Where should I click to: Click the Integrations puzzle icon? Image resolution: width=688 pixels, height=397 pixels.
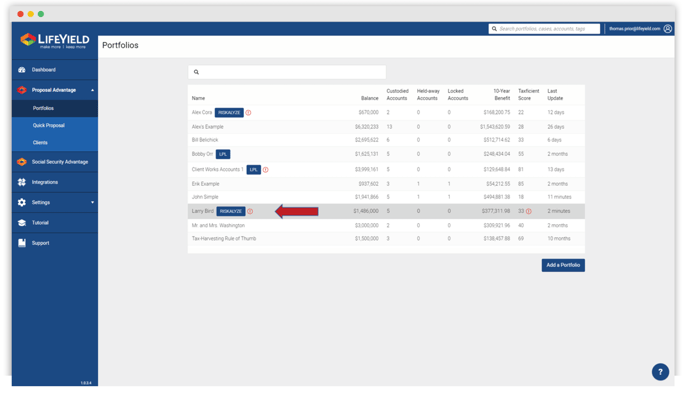pyautogui.click(x=22, y=182)
